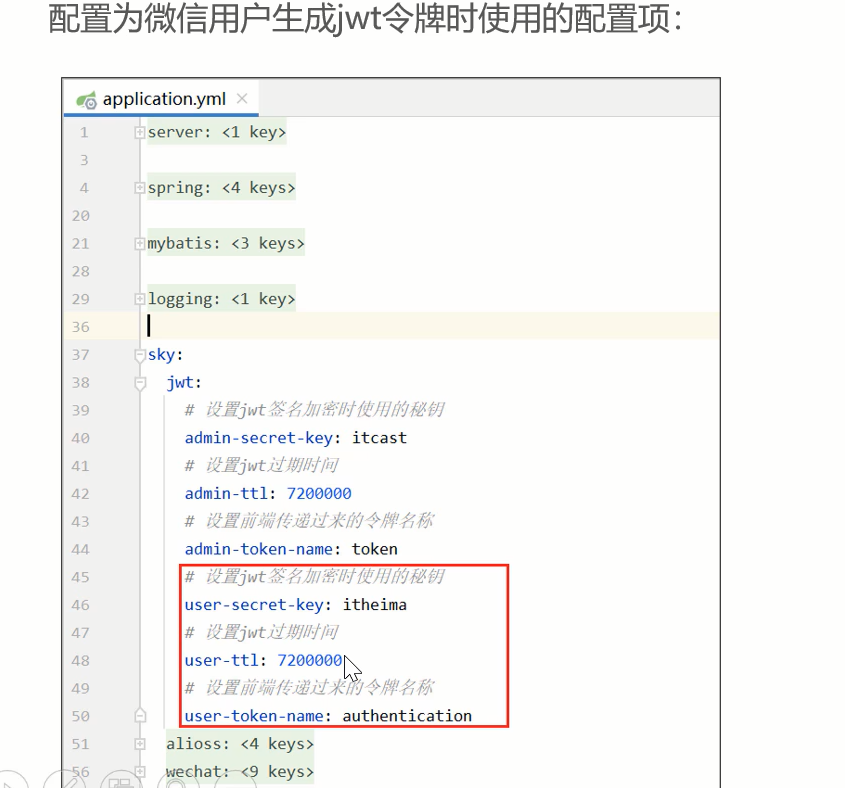
Task: Click the user-ttl value 7200000
Action: 310,660
